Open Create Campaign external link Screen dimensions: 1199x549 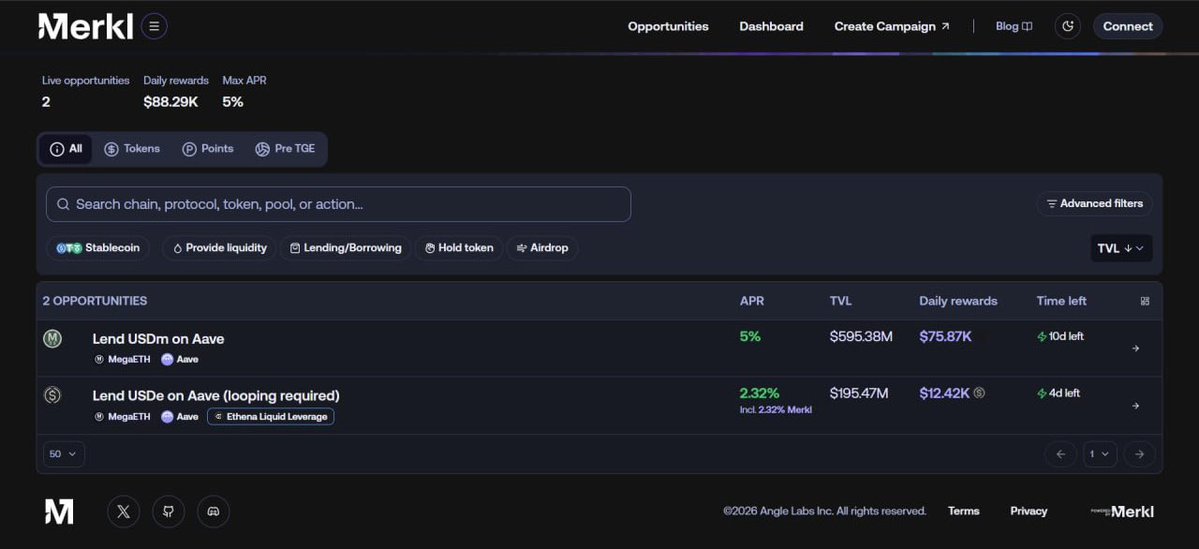point(892,27)
